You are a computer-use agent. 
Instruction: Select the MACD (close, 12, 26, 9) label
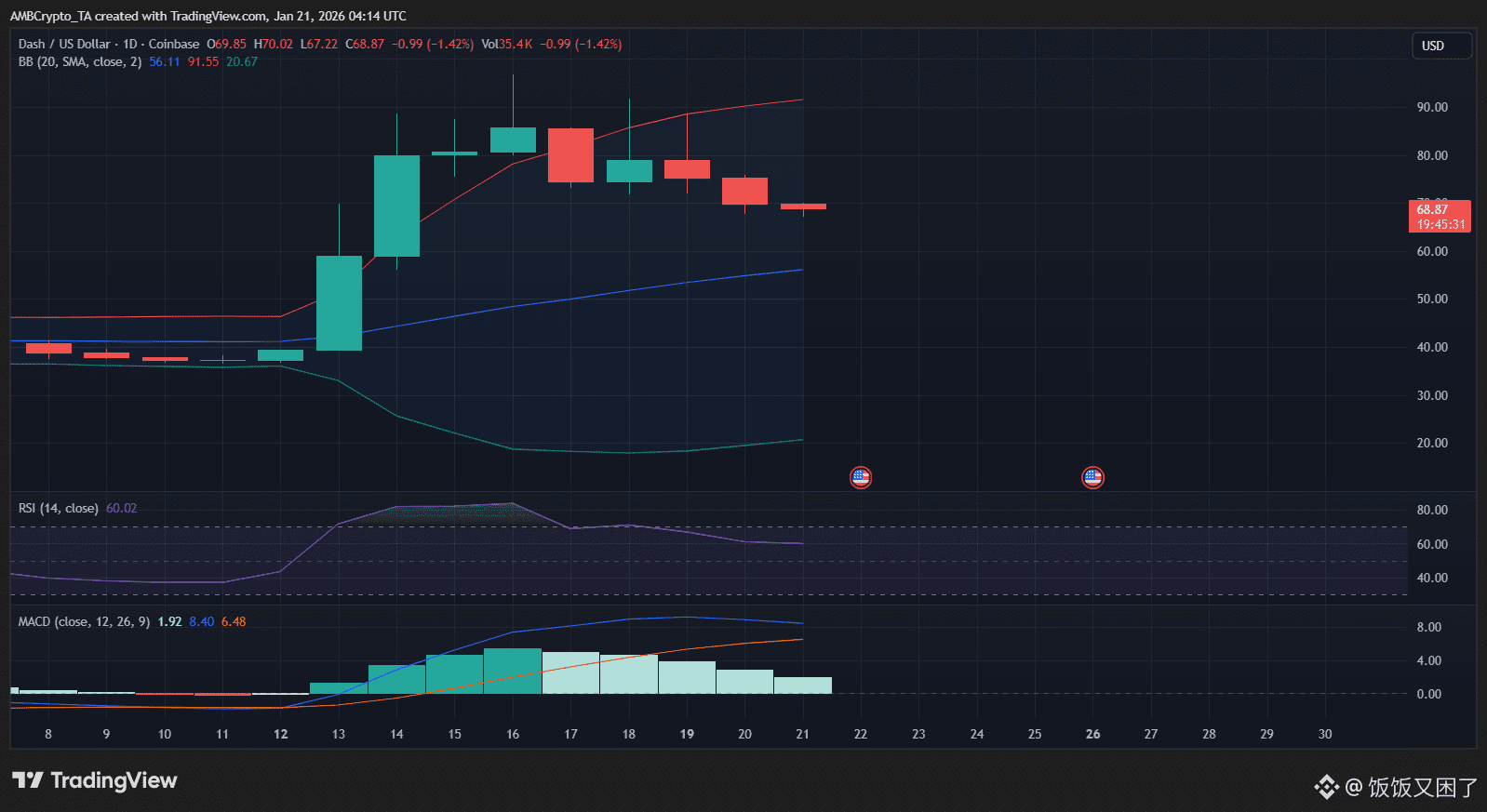(84, 621)
